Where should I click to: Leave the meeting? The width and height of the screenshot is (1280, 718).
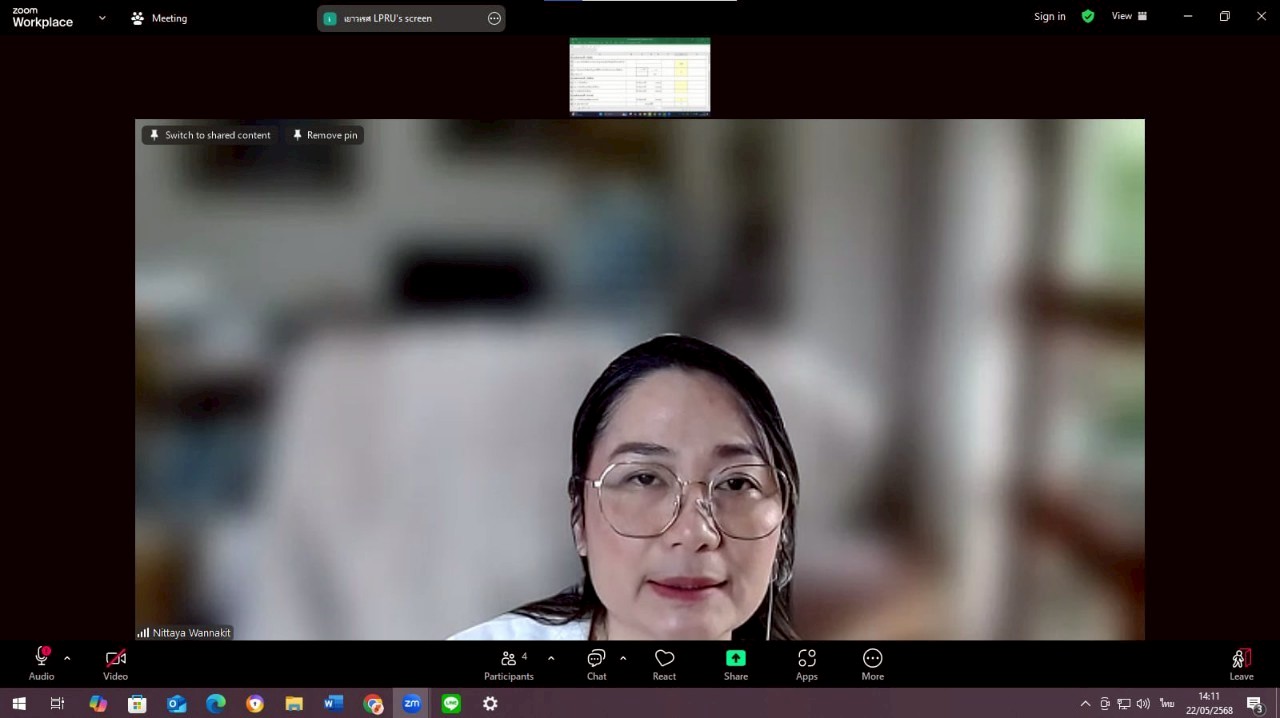pyautogui.click(x=1241, y=663)
